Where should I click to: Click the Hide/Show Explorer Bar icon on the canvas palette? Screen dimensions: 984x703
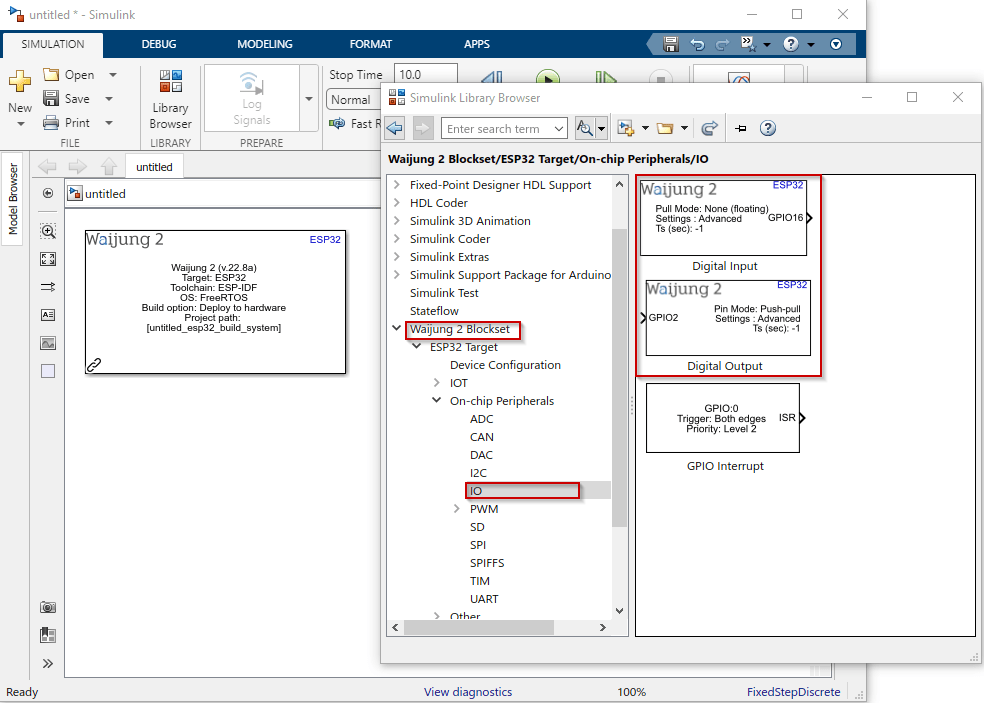(x=48, y=193)
